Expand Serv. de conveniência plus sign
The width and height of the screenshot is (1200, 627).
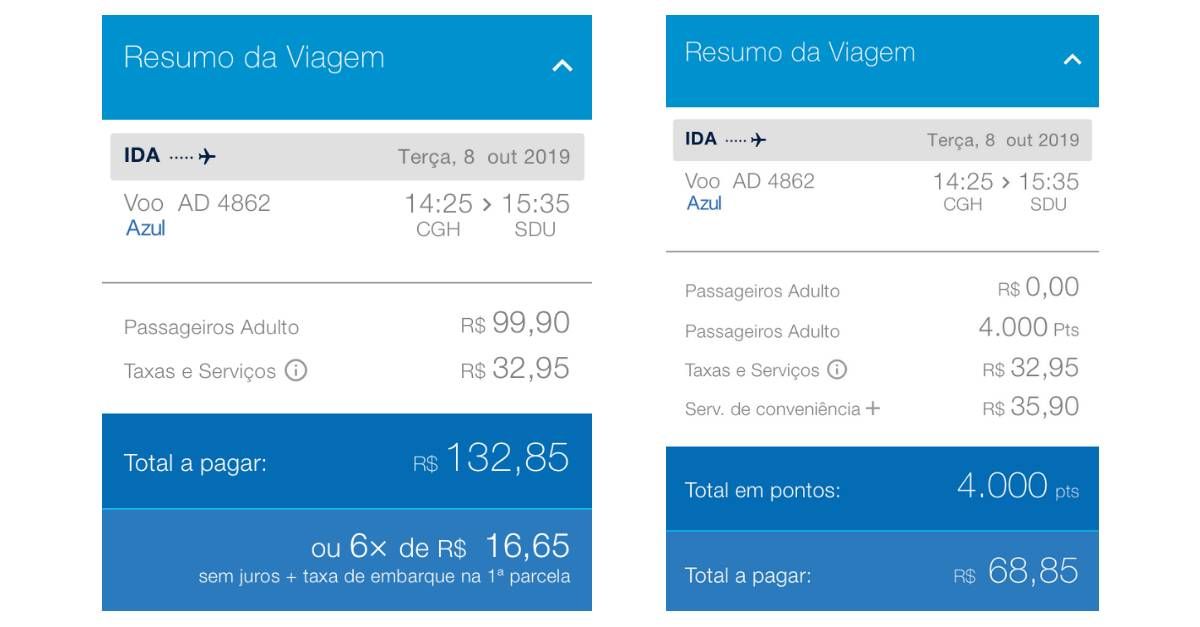(x=873, y=408)
